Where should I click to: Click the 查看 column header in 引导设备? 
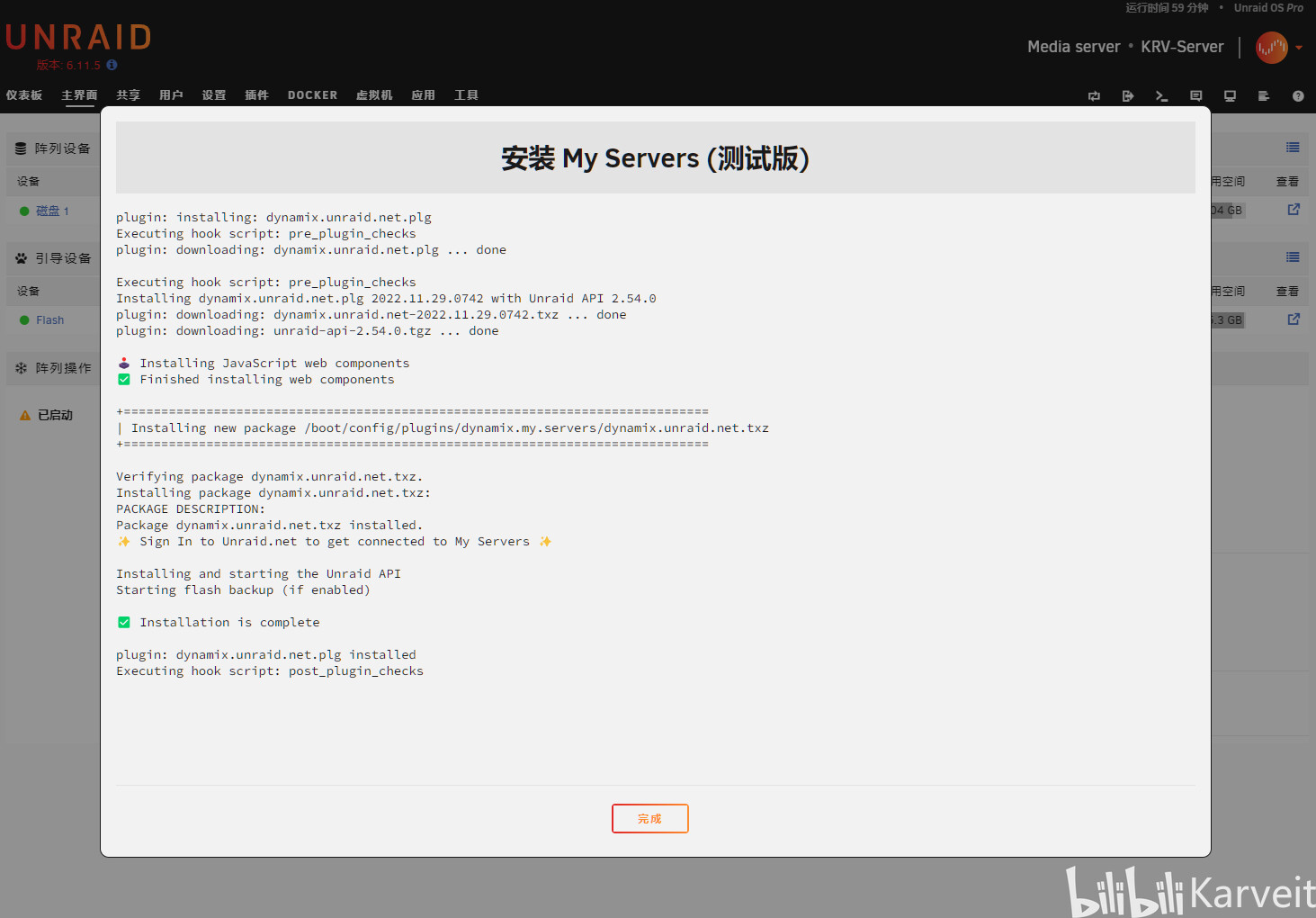(1287, 292)
